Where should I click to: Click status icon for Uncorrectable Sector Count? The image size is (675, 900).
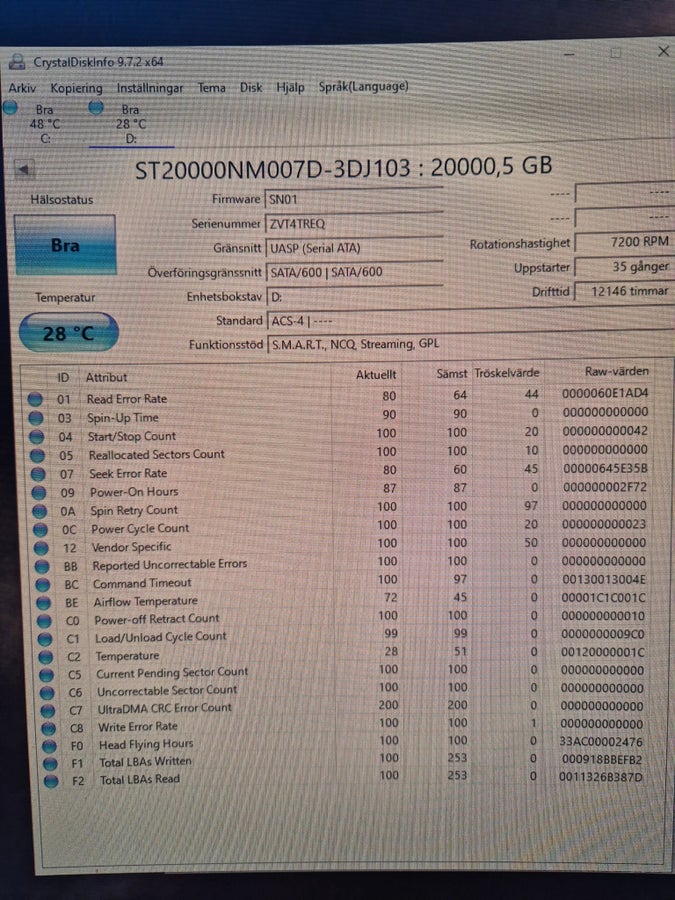(47, 693)
